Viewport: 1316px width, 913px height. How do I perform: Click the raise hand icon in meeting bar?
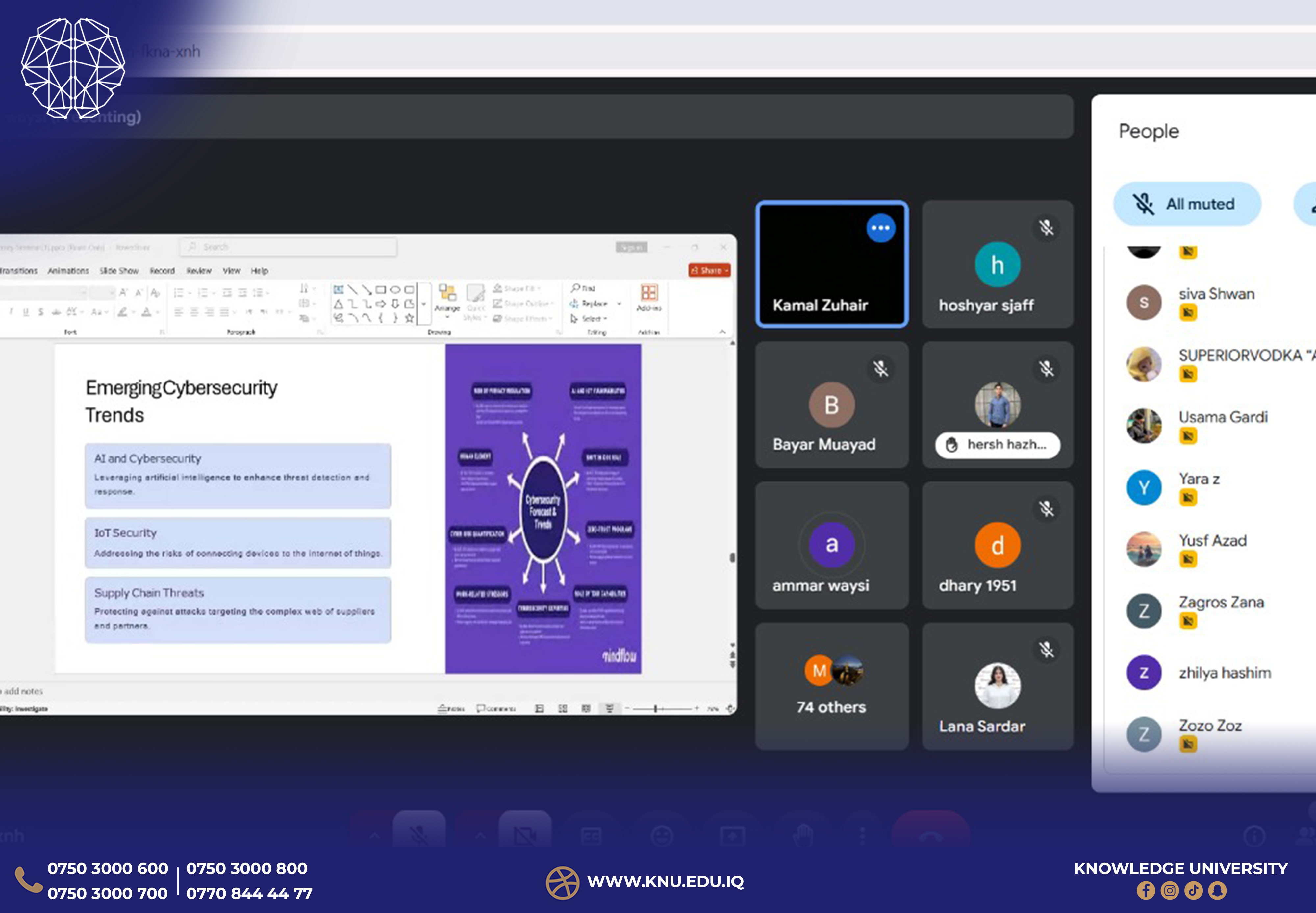point(803,836)
